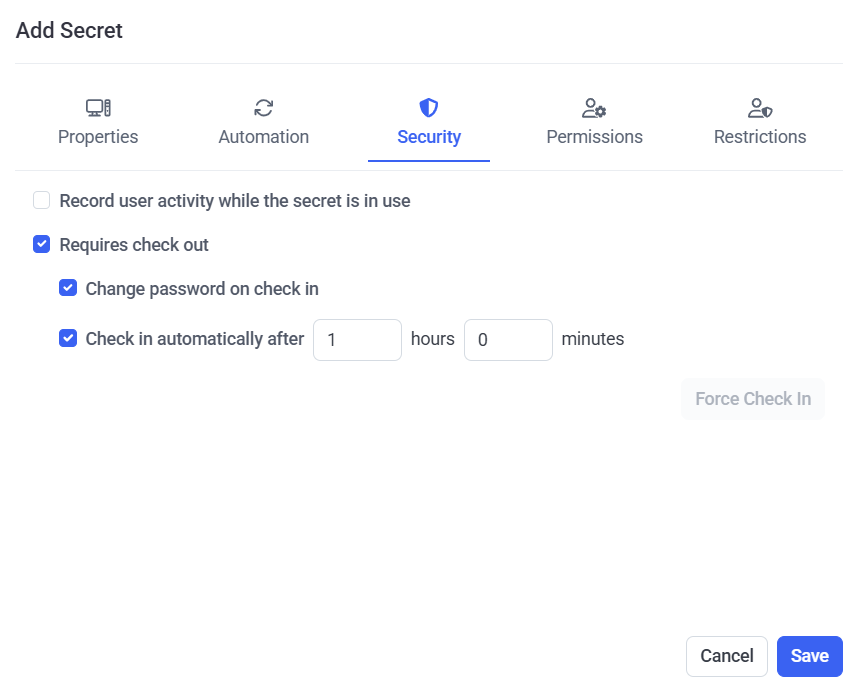Select the Security tab label

[429, 137]
